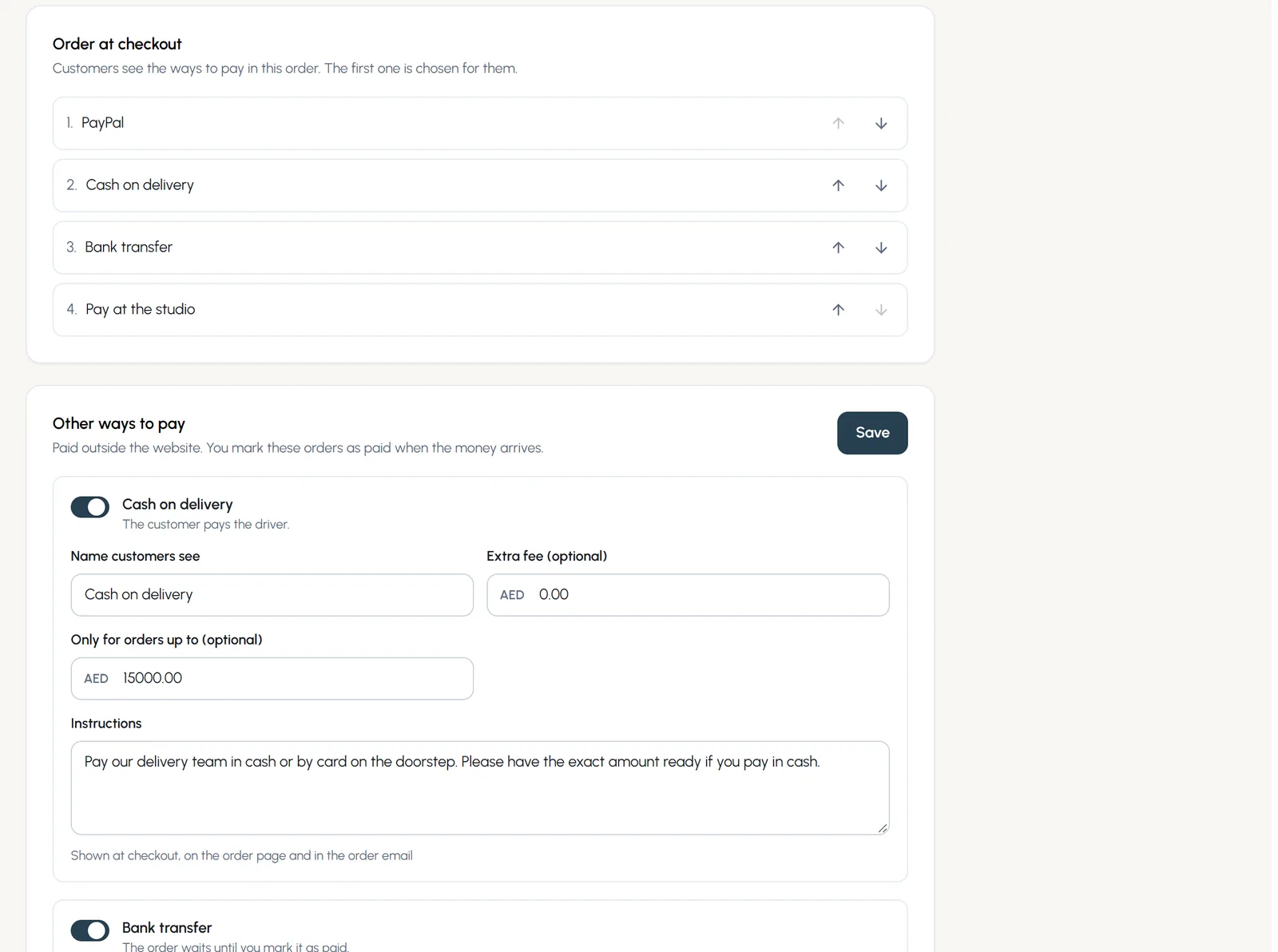Image resolution: width=1278 pixels, height=952 pixels.
Task: Select the PayPal row in checkout order
Action: [480, 123]
